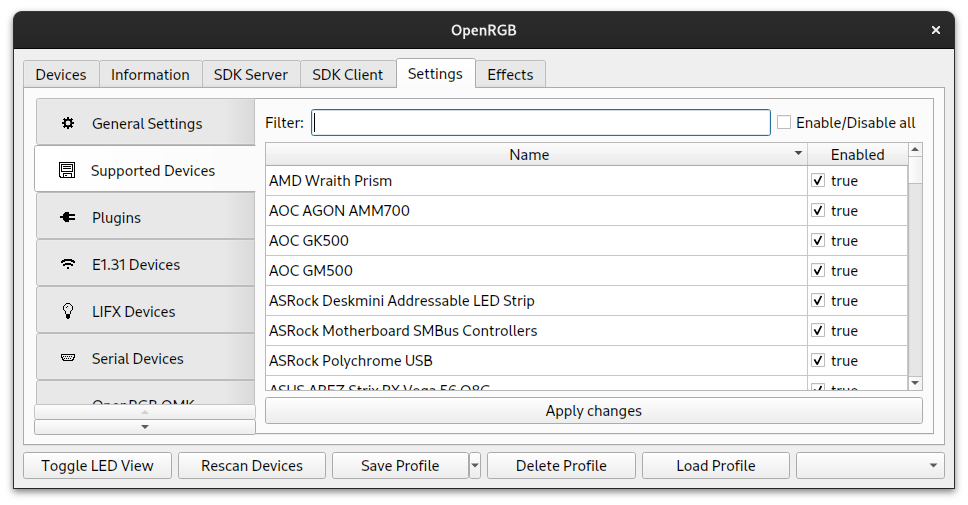Click the Name column header
The width and height of the screenshot is (968, 505).
536,154
